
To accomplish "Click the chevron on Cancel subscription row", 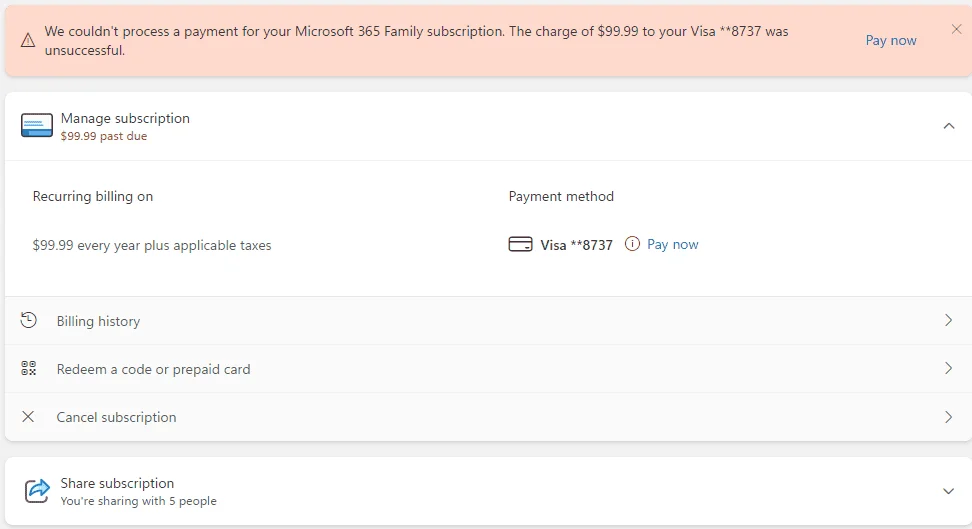I will pos(948,417).
